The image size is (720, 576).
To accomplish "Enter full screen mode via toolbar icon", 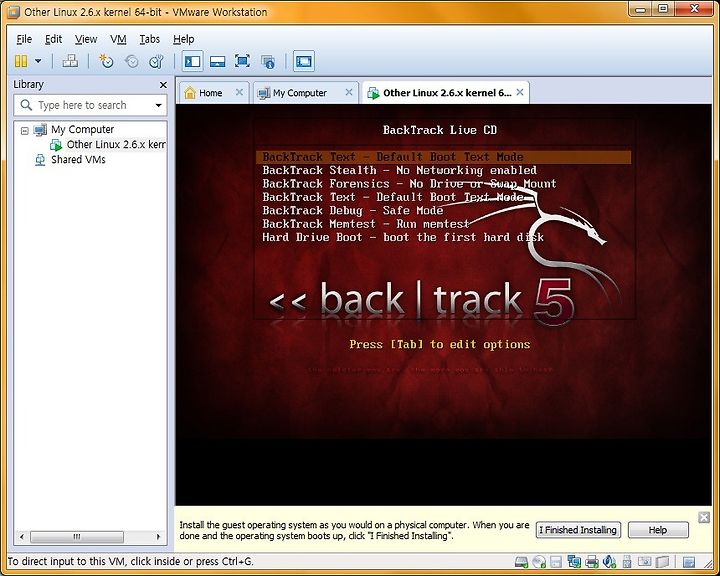I will (242, 61).
